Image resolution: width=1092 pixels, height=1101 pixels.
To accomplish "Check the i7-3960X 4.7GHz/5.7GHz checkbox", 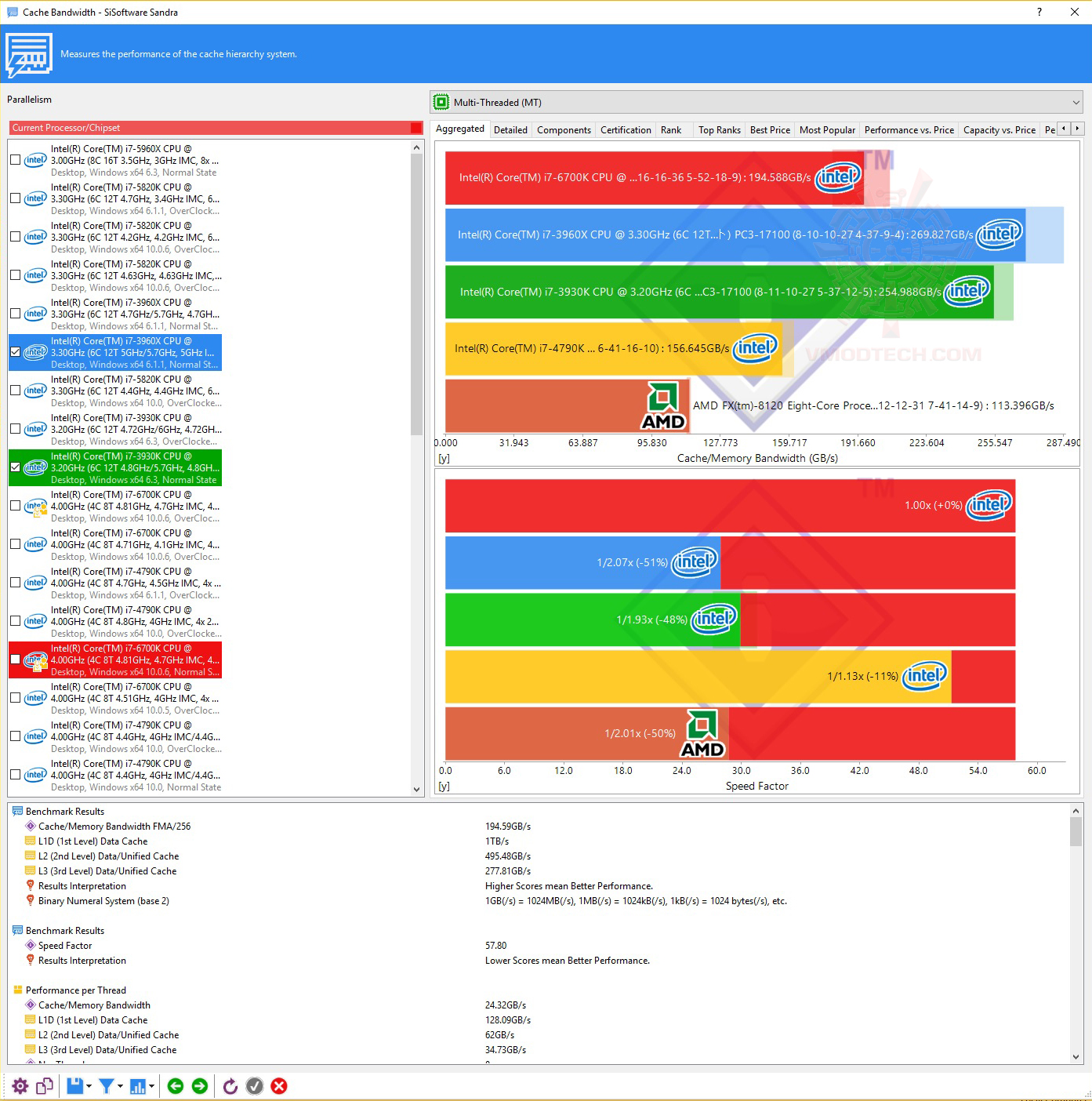I will pos(15,314).
